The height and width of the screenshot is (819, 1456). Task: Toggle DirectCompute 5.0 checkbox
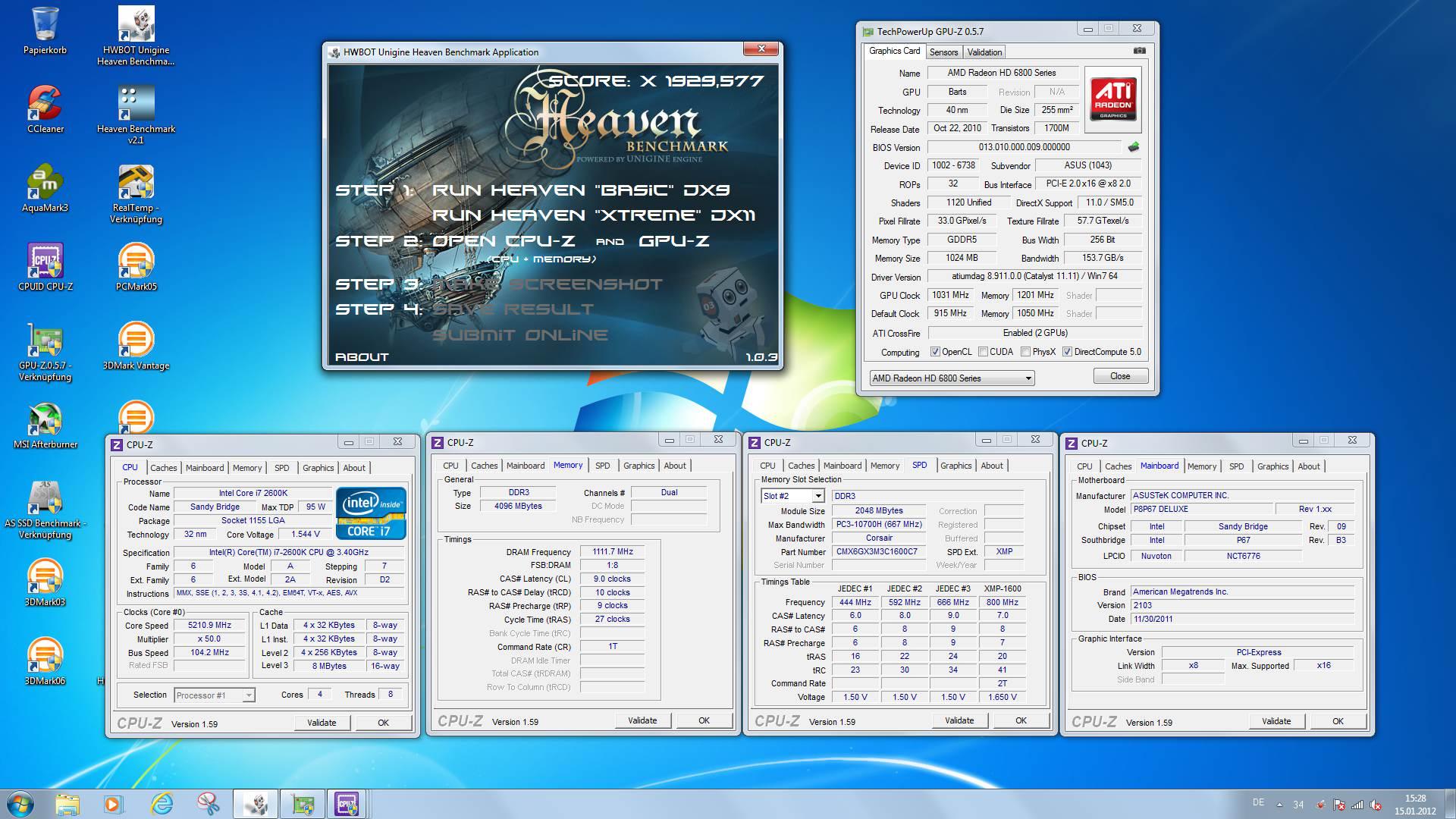1067,352
